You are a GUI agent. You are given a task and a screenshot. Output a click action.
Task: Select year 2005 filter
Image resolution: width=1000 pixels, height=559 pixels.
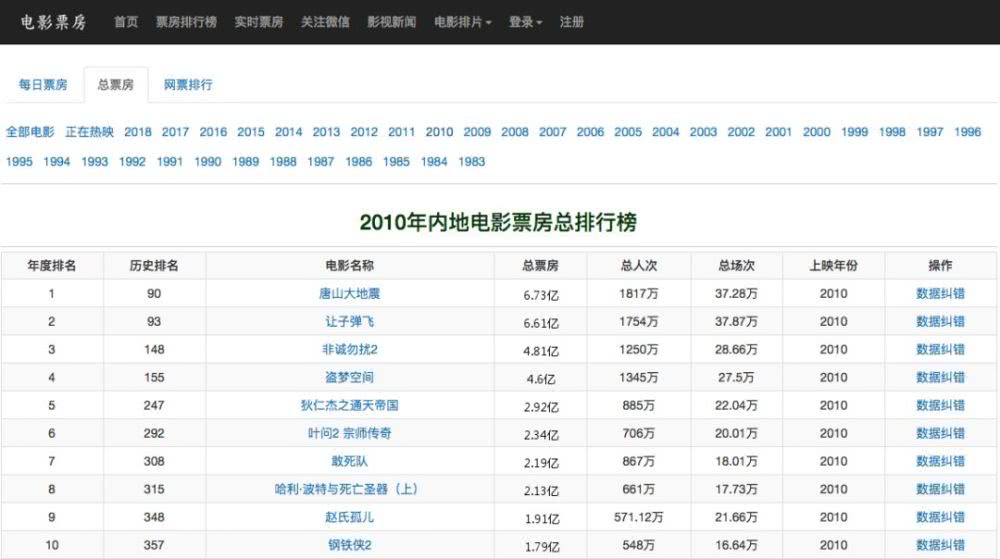pos(628,131)
